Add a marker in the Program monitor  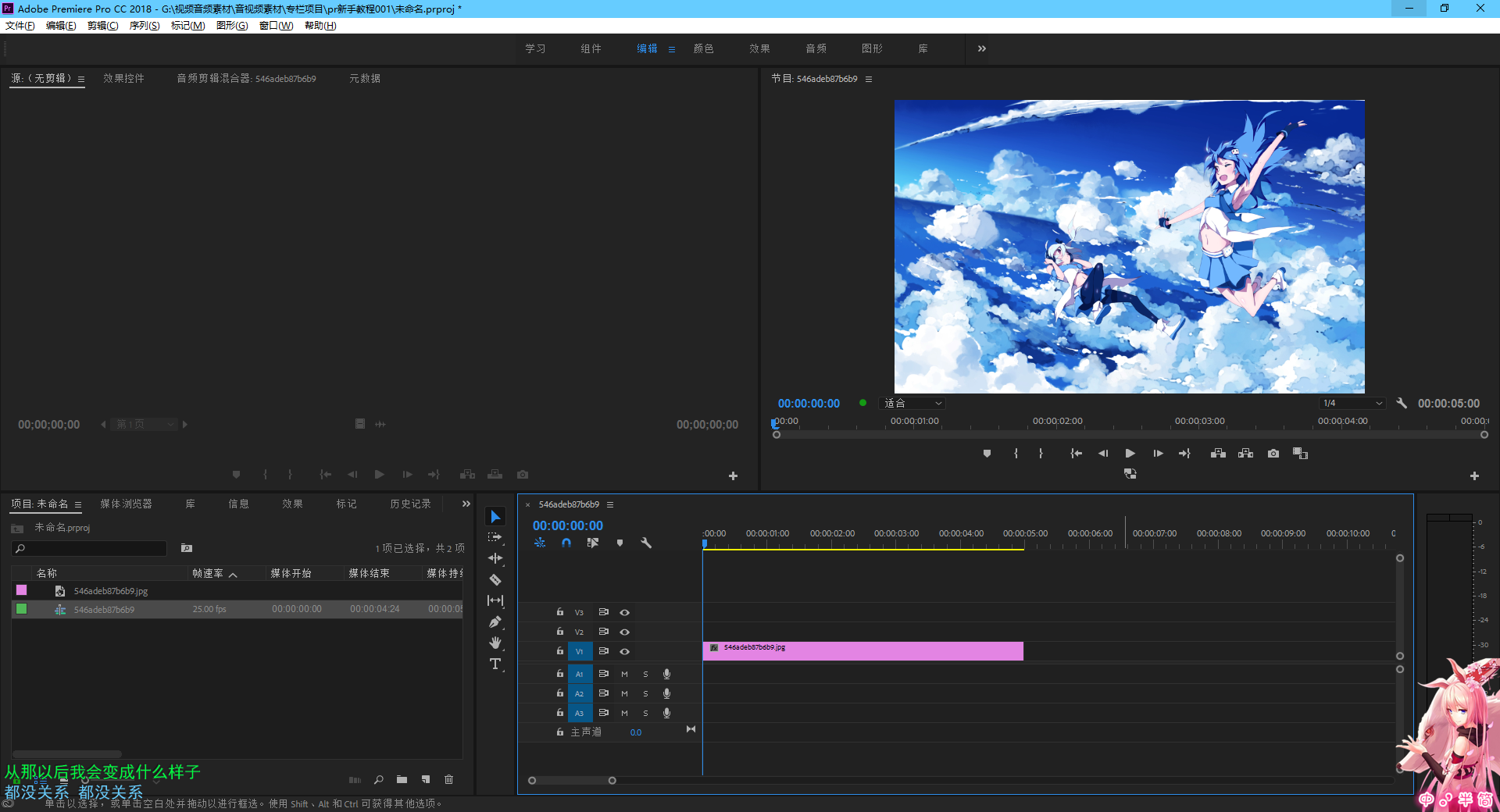pyautogui.click(x=987, y=454)
